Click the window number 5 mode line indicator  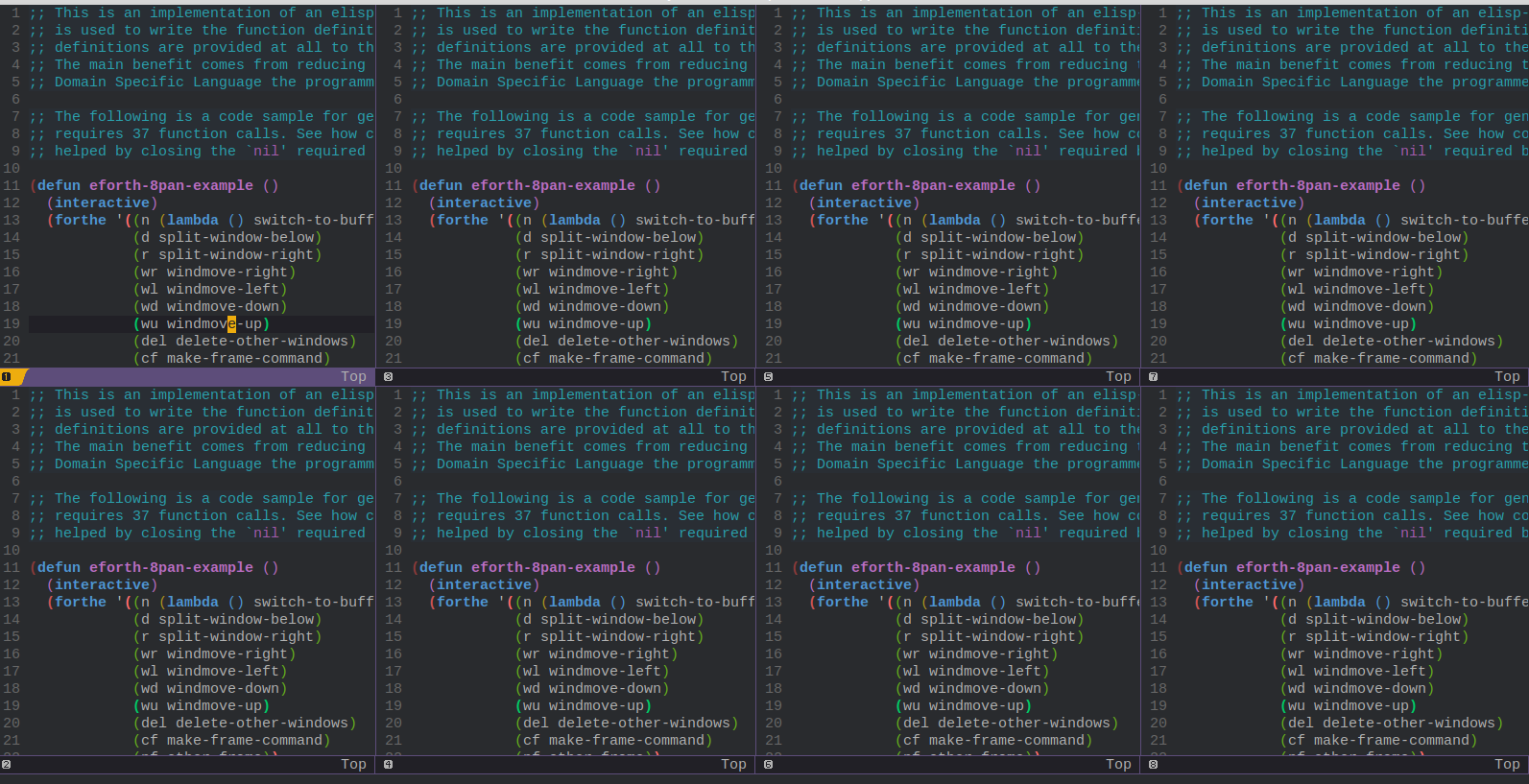[768, 377]
